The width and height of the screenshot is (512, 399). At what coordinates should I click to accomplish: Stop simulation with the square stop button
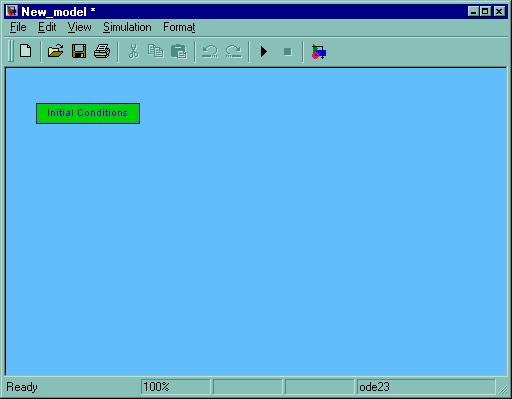[288, 52]
